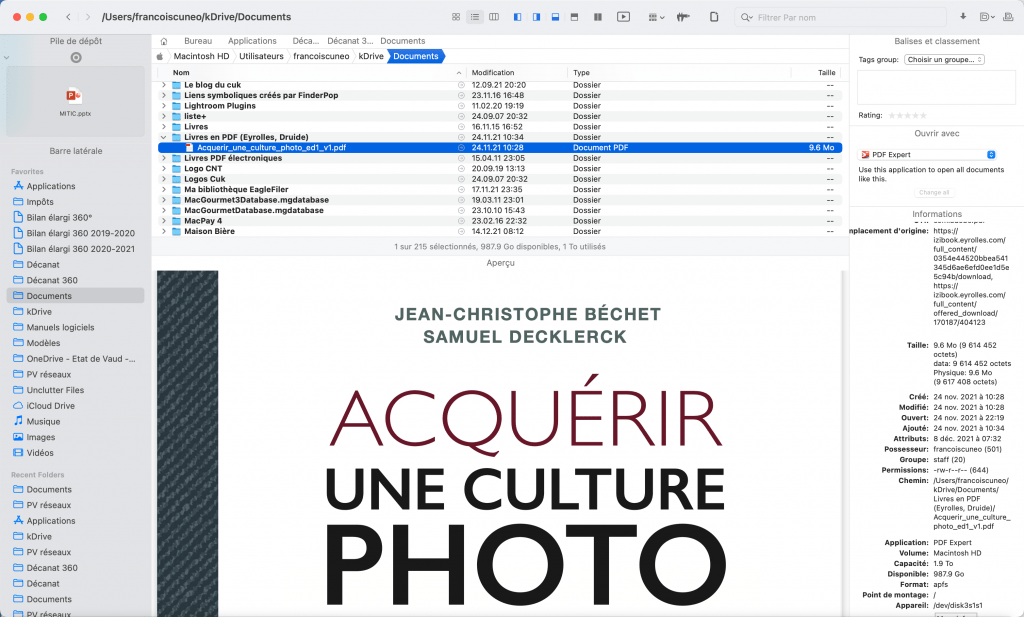
Task: Click the filter field magnifier icon
Action: 746,18
